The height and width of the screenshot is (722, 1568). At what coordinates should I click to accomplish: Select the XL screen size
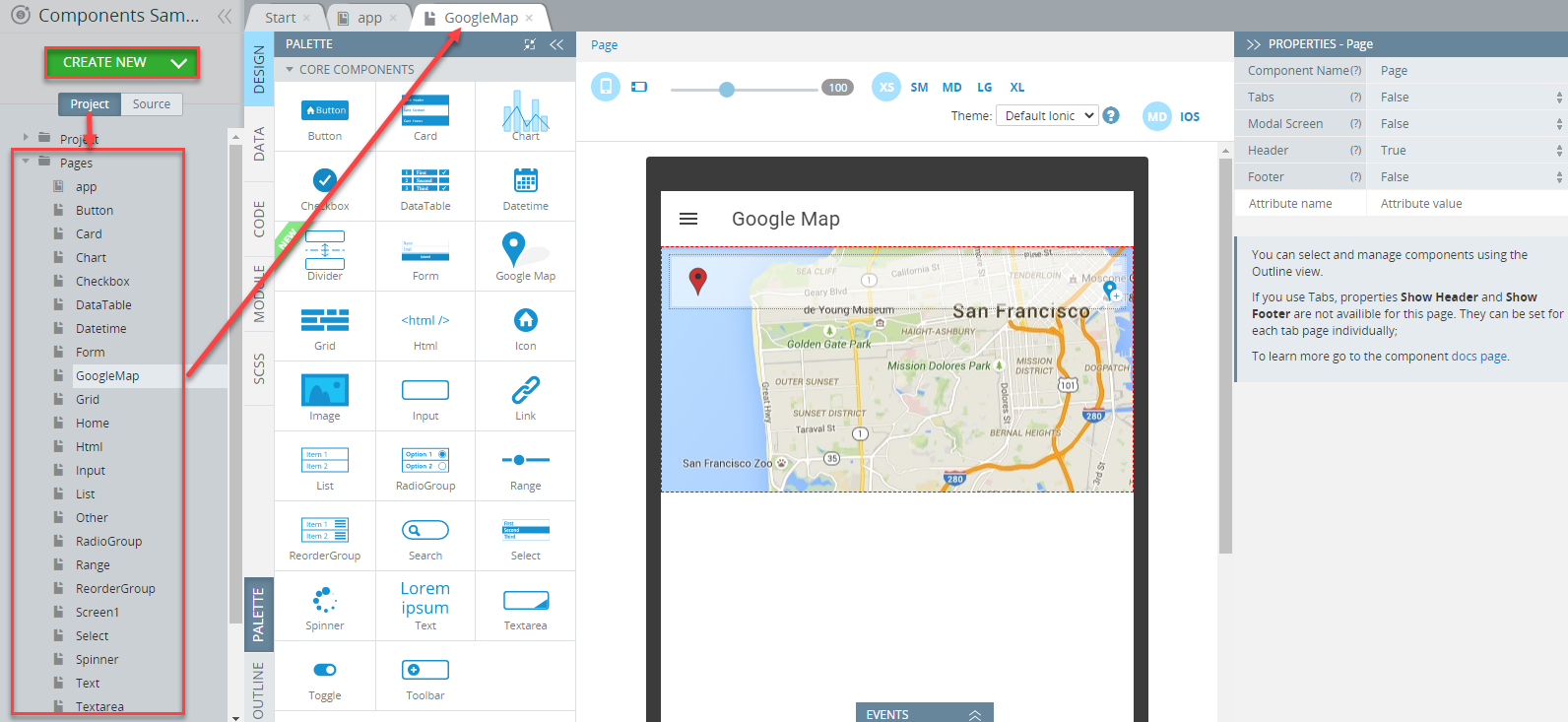tap(1017, 88)
